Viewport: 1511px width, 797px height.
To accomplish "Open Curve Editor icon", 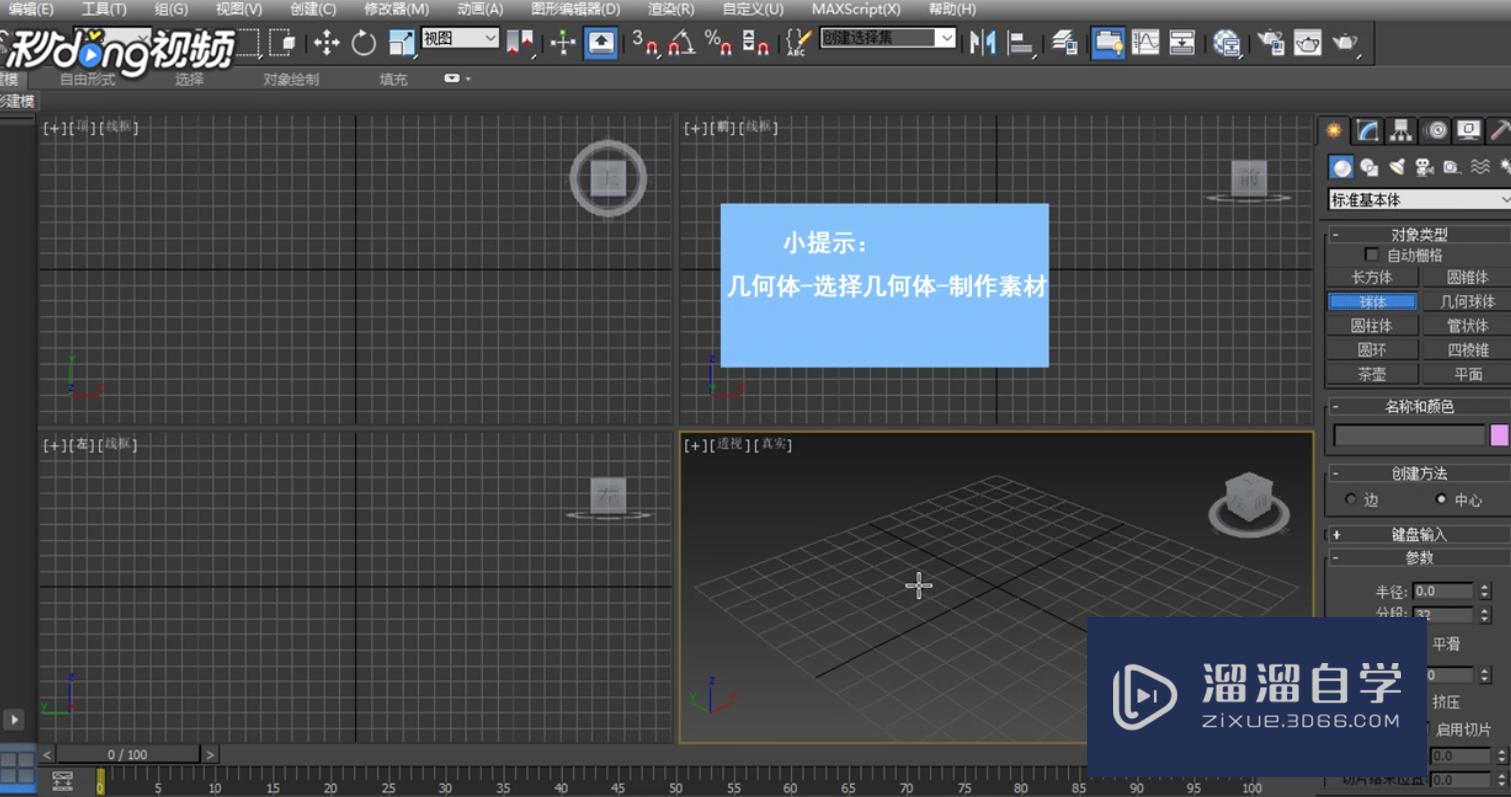I will tap(1146, 42).
